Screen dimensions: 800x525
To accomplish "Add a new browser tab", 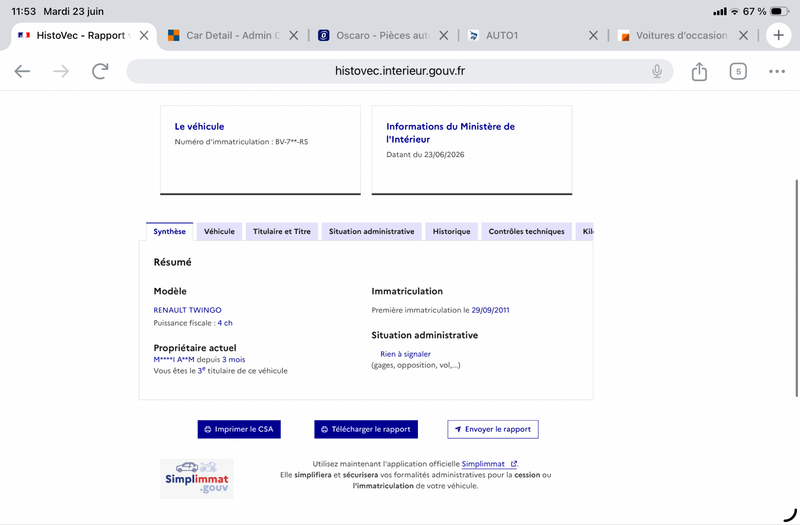I will tap(778, 35).
